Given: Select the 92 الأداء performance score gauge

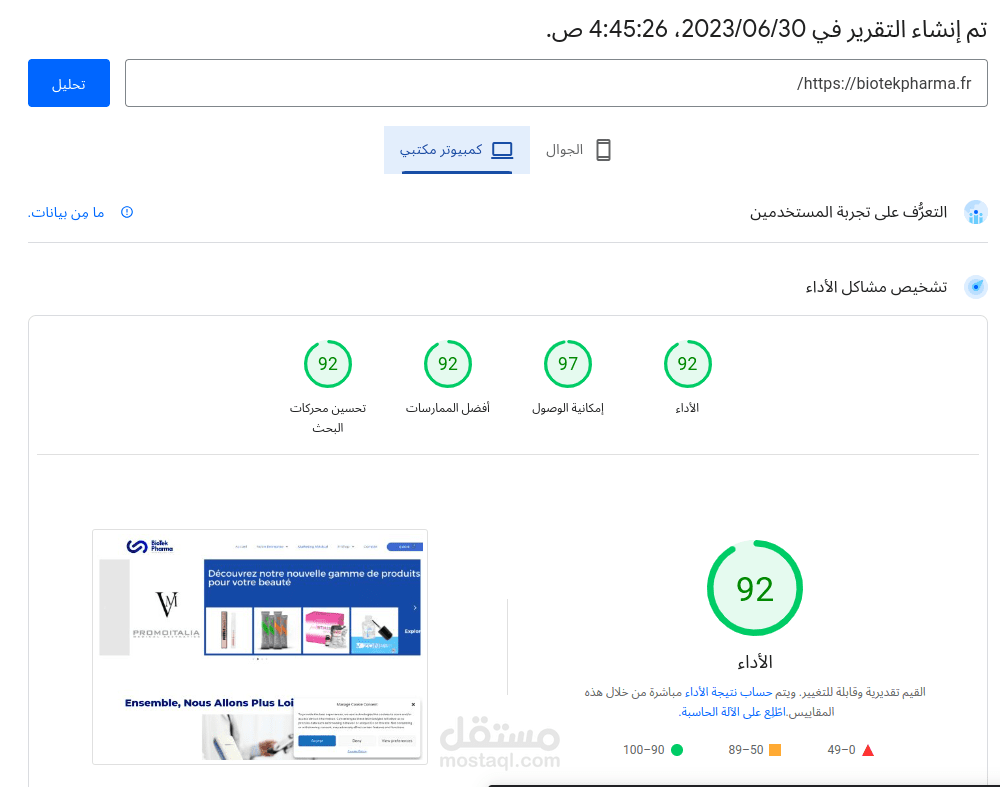Looking at the screenshot, I should (x=688, y=364).
